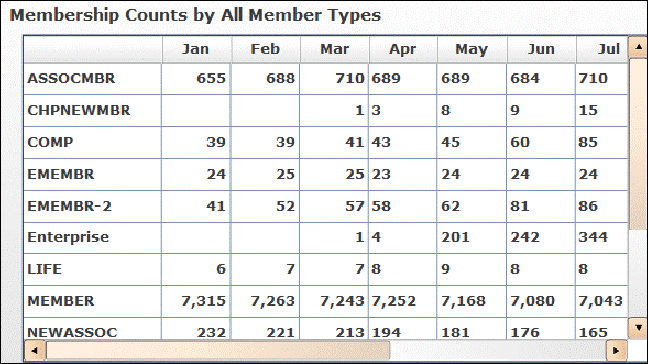
Task: Click the EMEMBR-2 row label
Action: (x=70, y=206)
